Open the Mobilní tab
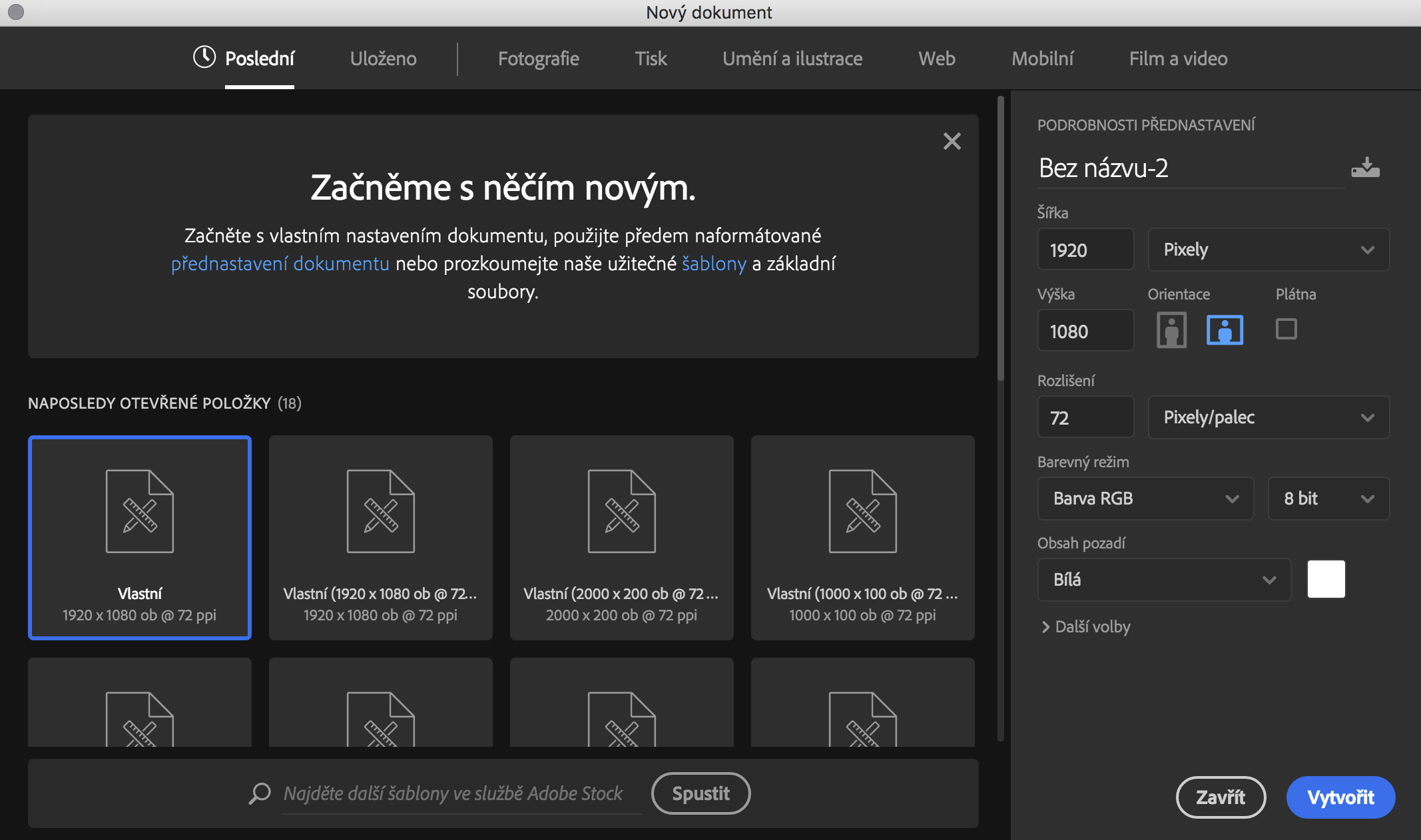This screenshot has height=840, width=1421. click(x=1043, y=59)
